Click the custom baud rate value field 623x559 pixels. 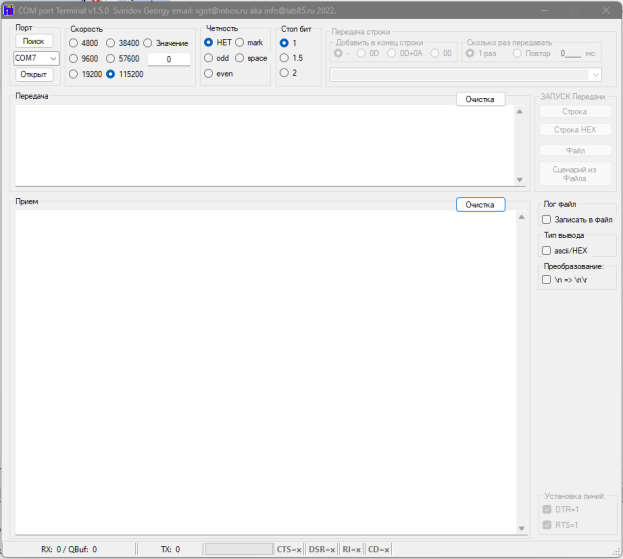(169, 60)
